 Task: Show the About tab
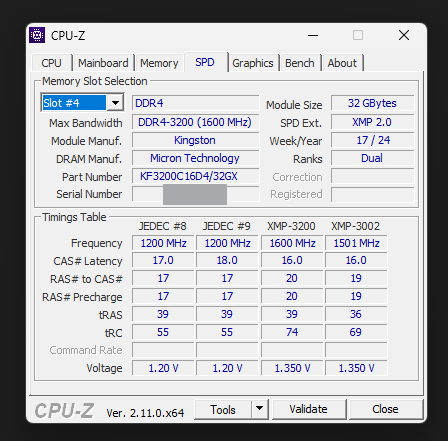click(342, 63)
